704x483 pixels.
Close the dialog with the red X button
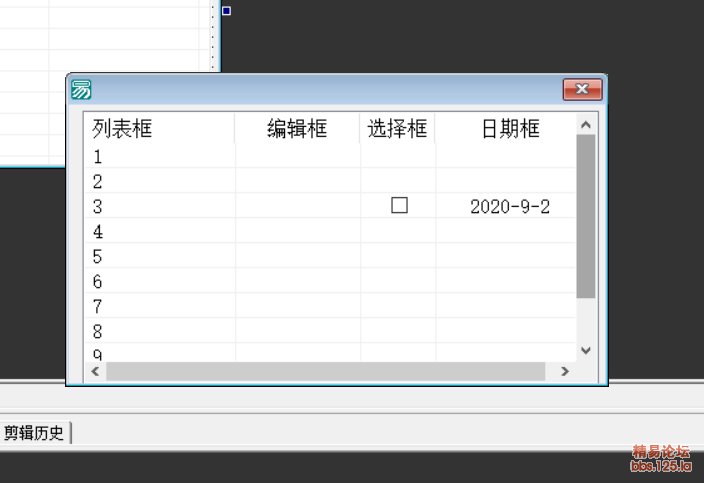(x=582, y=89)
